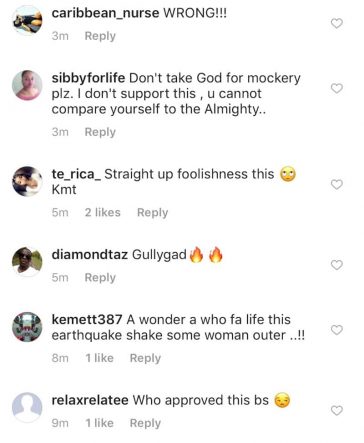Reply to sibbyforlife's comment

100,132
